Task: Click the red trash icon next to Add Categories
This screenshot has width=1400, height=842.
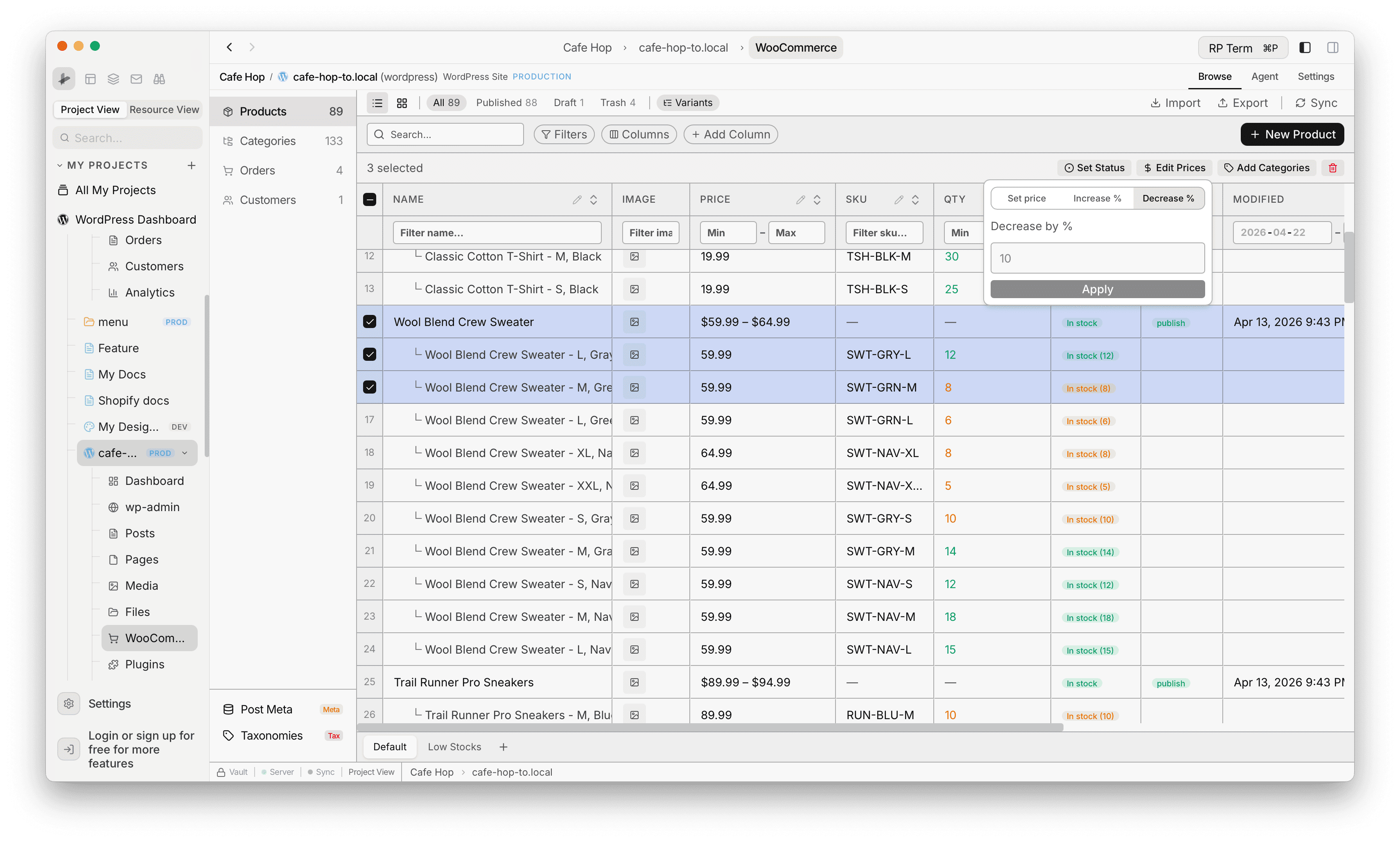Action: 1332,167
